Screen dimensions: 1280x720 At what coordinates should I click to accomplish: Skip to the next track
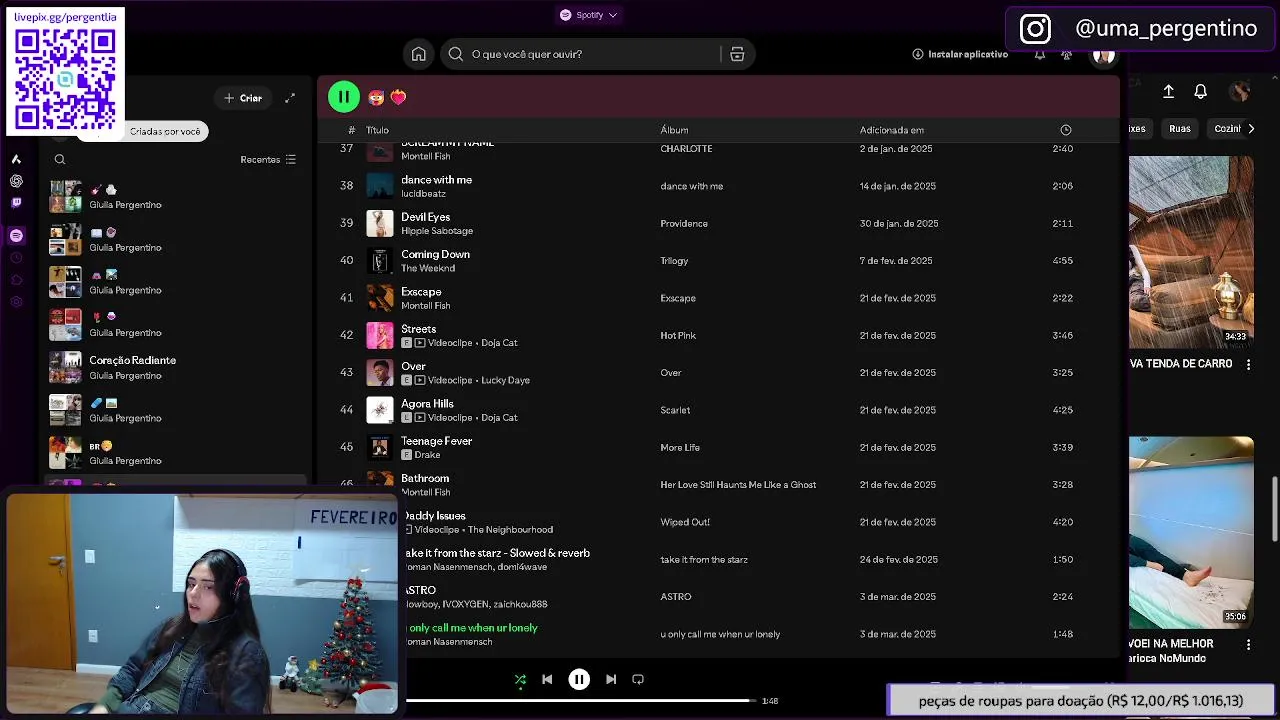click(x=611, y=679)
